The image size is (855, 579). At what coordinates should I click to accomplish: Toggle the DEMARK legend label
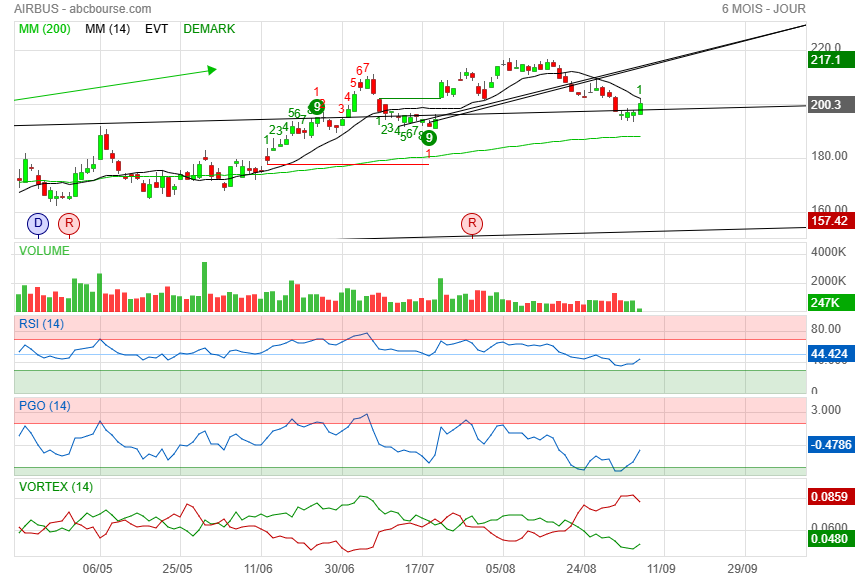(209, 29)
